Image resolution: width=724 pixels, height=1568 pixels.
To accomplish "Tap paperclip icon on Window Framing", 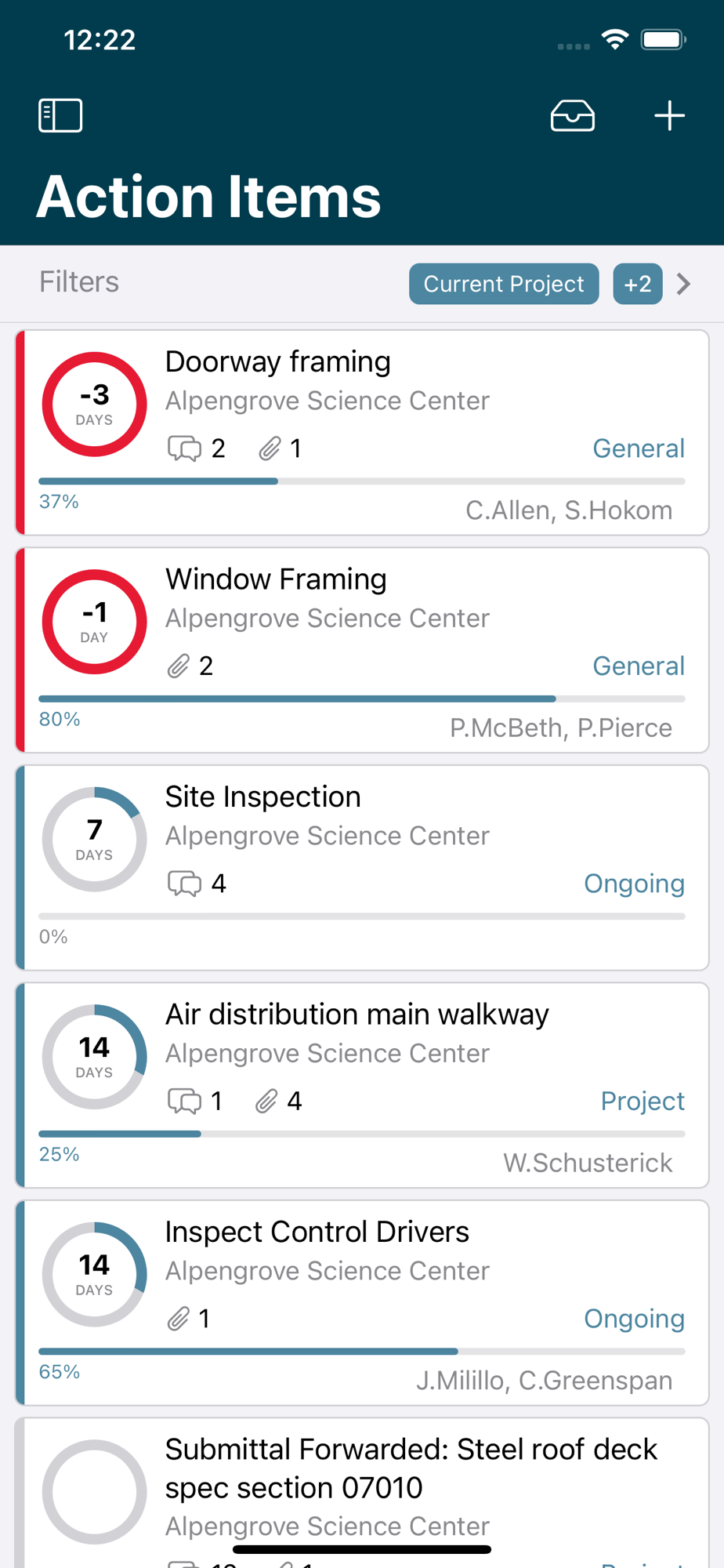I will 179,666.
